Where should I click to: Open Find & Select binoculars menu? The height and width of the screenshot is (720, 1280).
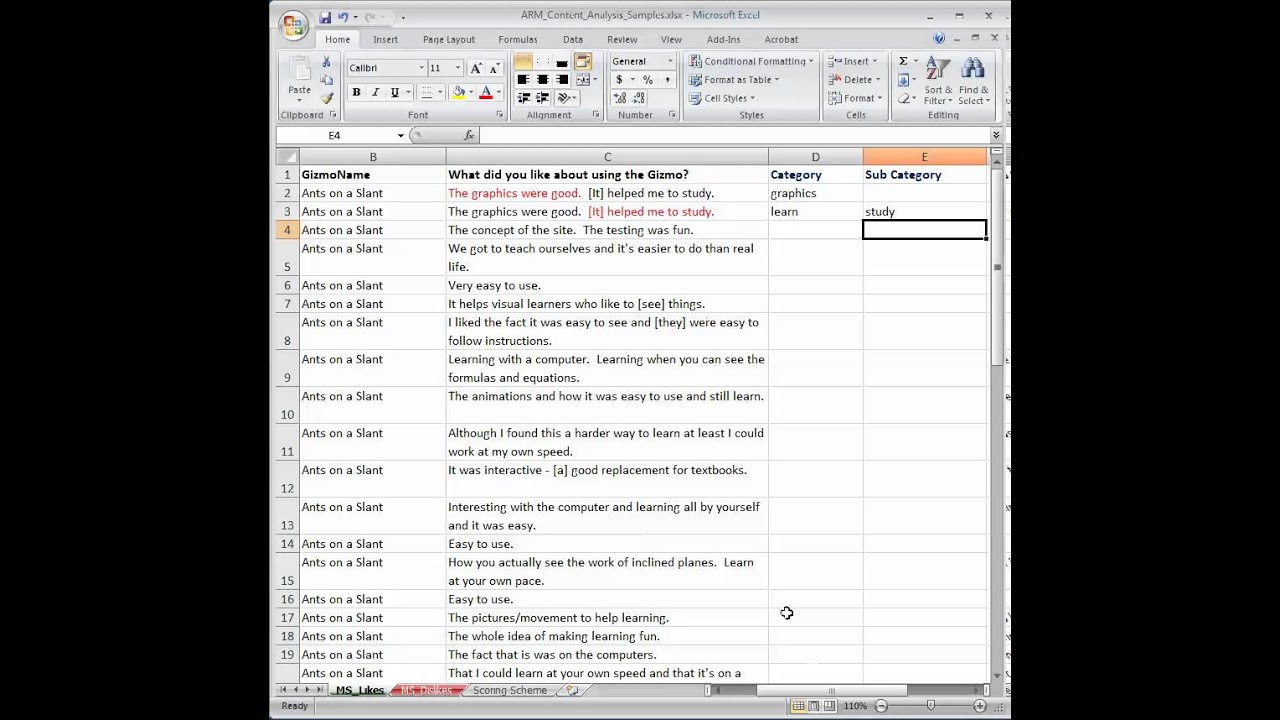972,80
